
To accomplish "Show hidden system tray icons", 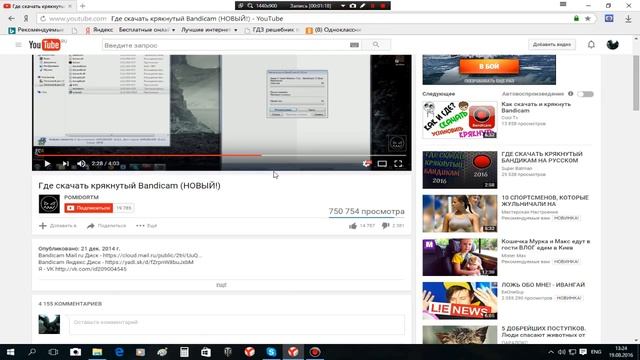I will click(551, 352).
